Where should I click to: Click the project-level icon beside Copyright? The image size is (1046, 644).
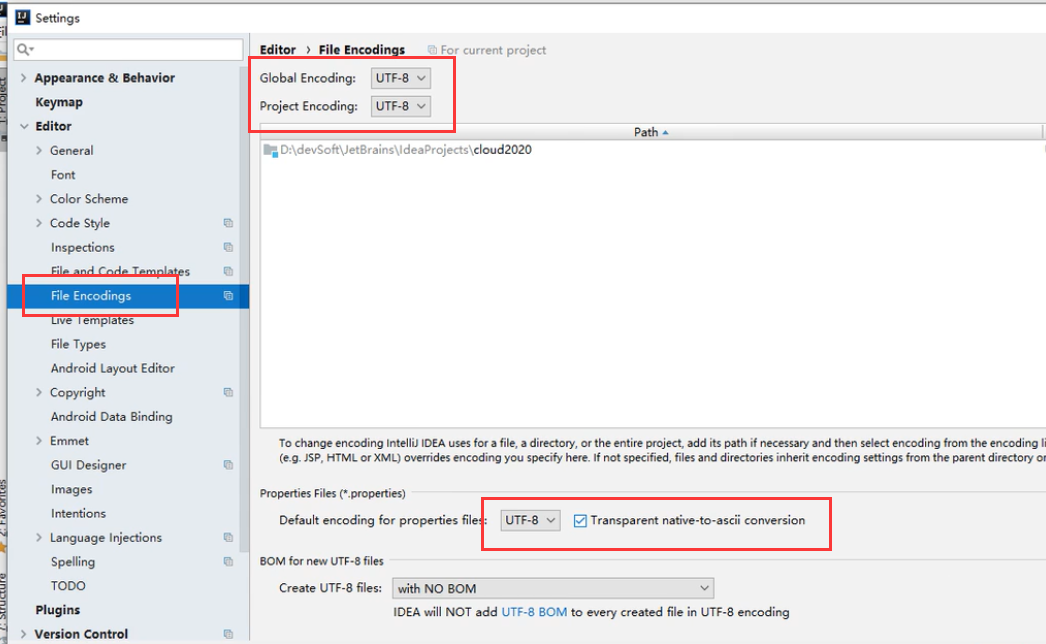click(228, 392)
